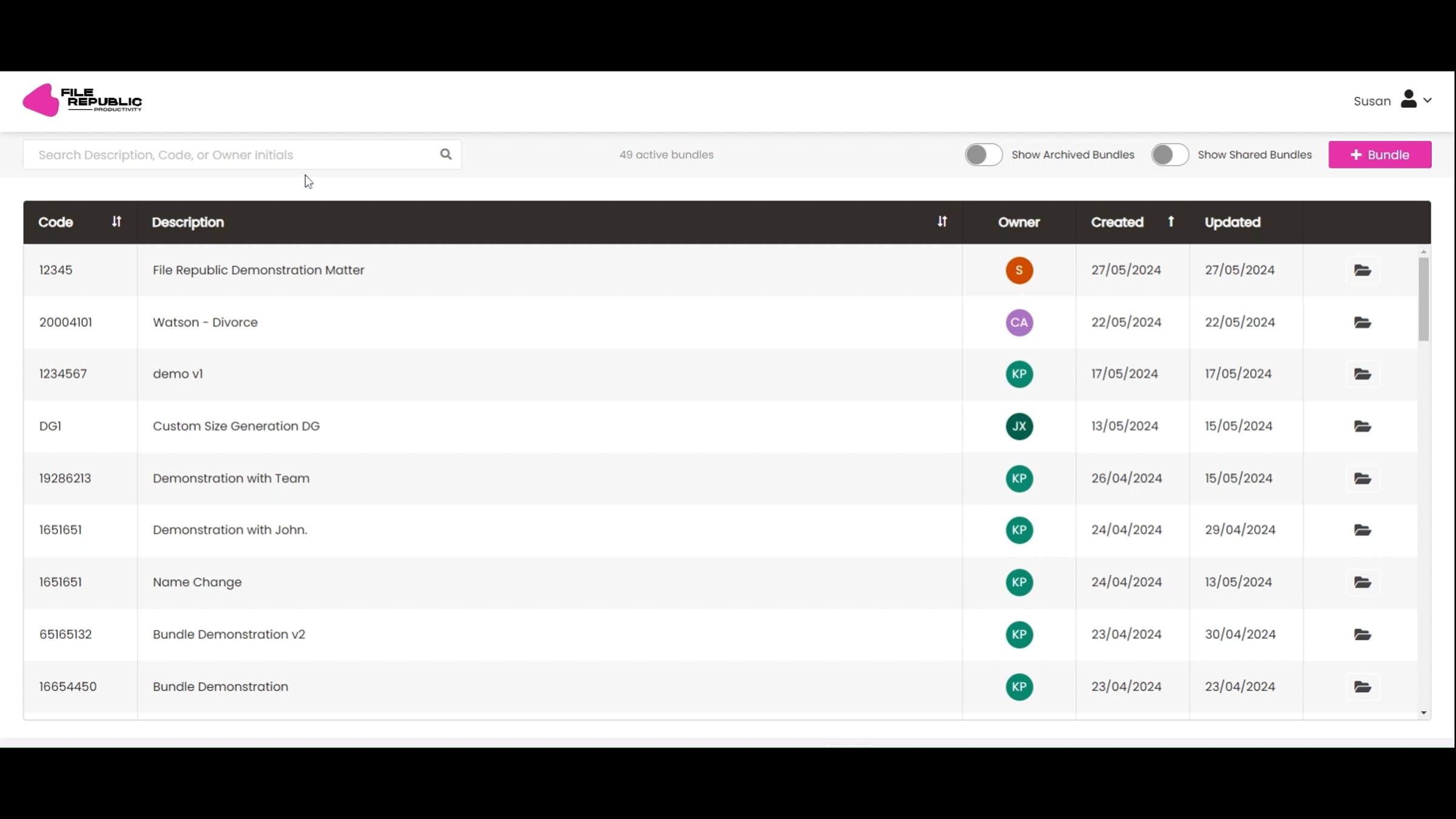Sort table by Code column arrows
The width and height of the screenshot is (1456, 819).
point(116,221)
